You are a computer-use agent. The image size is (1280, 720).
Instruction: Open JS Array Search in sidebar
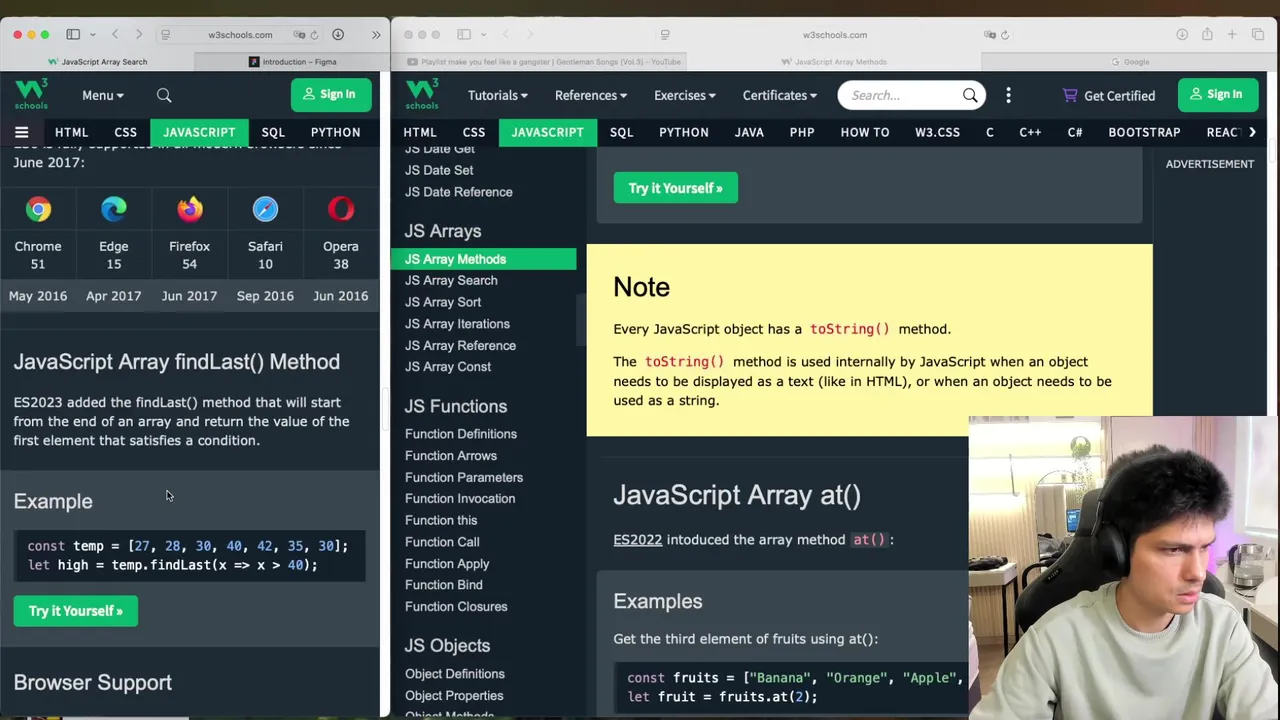pyautogui.click(x=451, y=280)
